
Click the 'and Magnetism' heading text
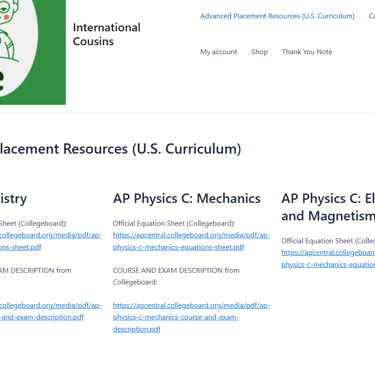(x=328, y=216)
